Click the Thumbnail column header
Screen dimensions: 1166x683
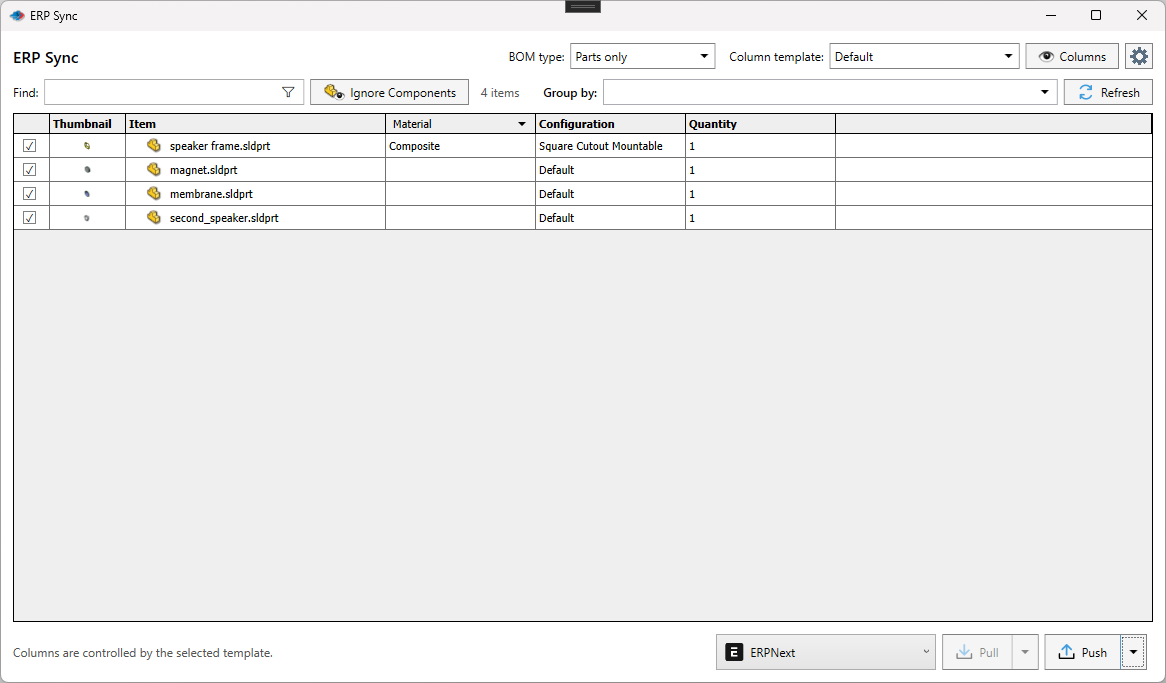pos(87,124)
